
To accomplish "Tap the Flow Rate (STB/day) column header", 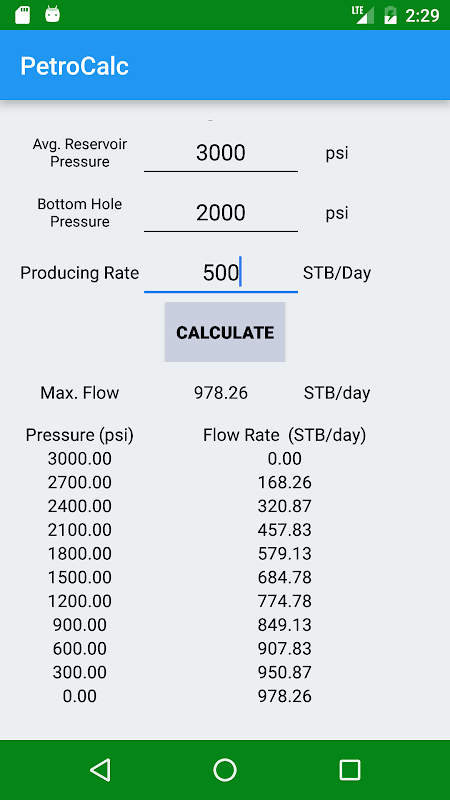I will tap(285, 435).
